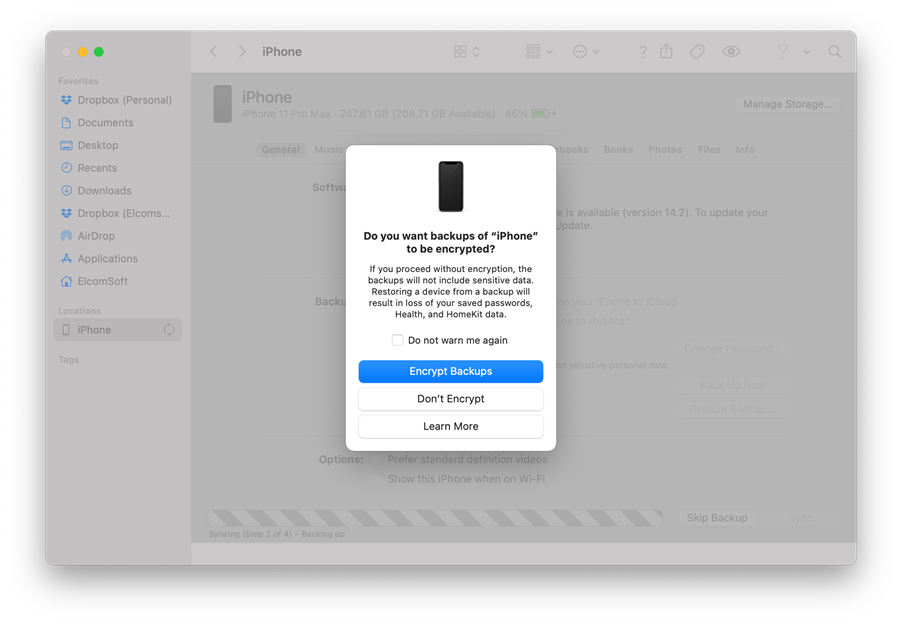Image resolution: width=902 pixels, height=625 pixels.
Task: Select iPhone under Locations
Action: (118, 330)
